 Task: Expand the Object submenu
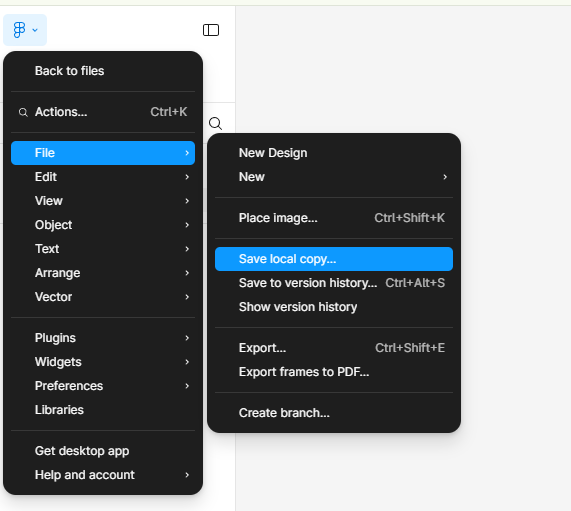pyautogui.click(x=103, y=225)
